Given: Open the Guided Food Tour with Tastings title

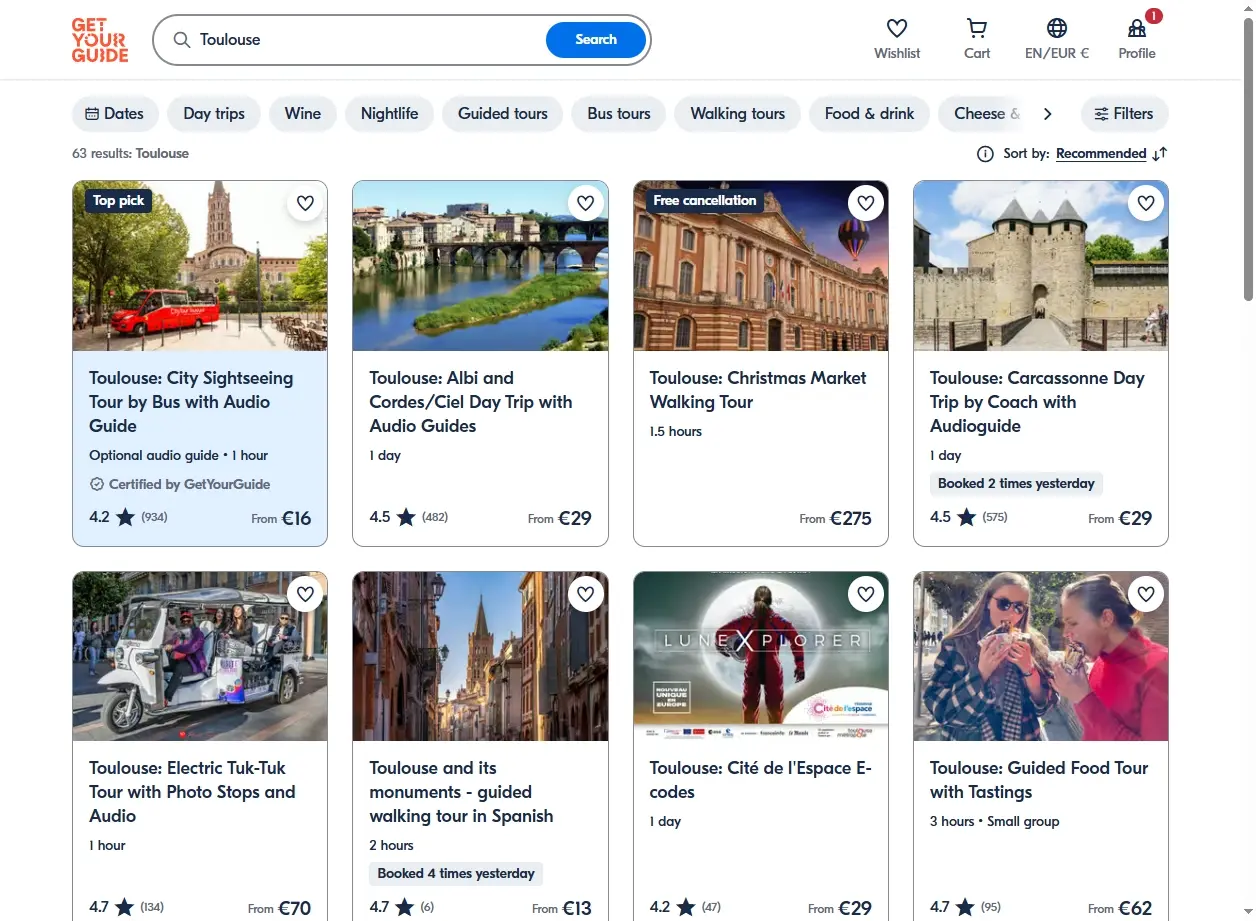Looking at the screenshot, I should pos(1039,780).
